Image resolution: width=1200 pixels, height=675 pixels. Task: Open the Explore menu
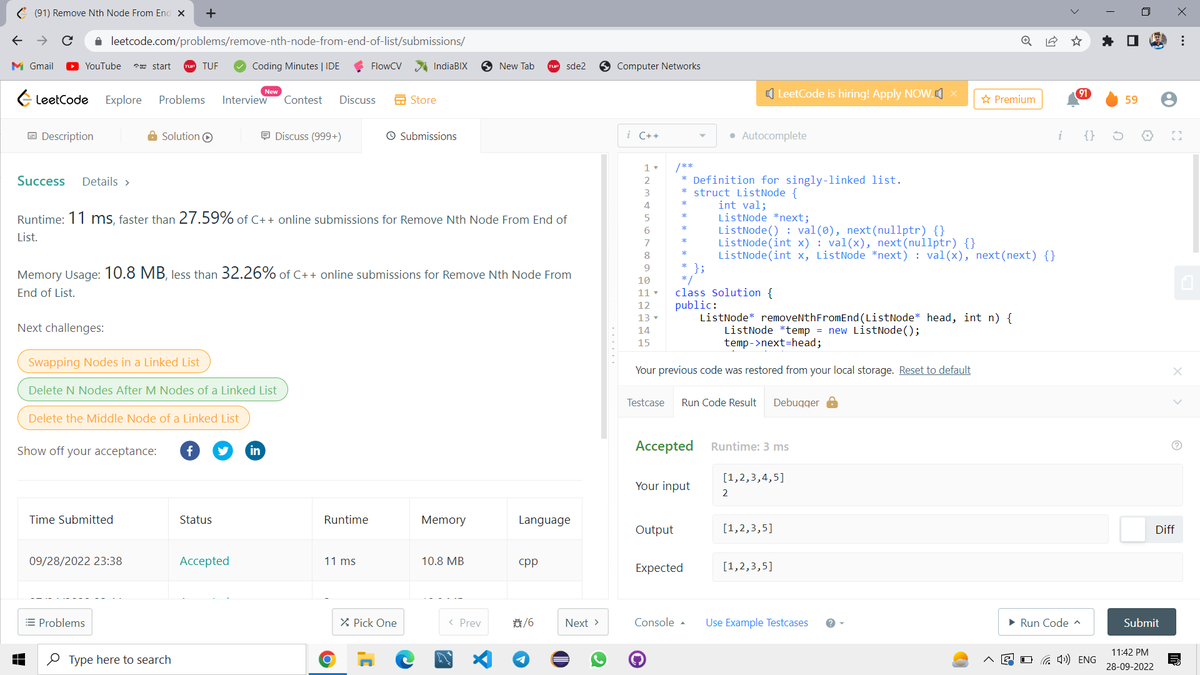[123, 99]
